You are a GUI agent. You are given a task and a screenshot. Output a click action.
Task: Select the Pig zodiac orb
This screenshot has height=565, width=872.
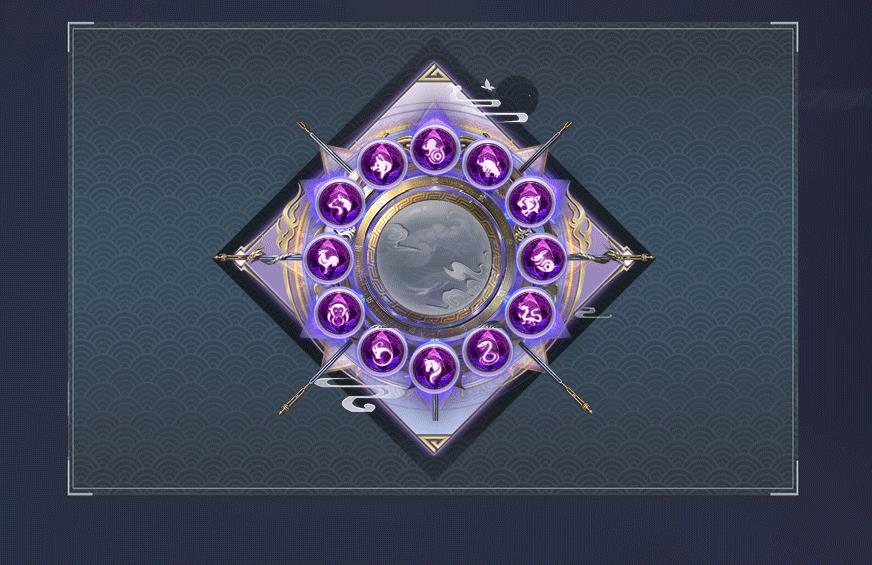point(382,163)
